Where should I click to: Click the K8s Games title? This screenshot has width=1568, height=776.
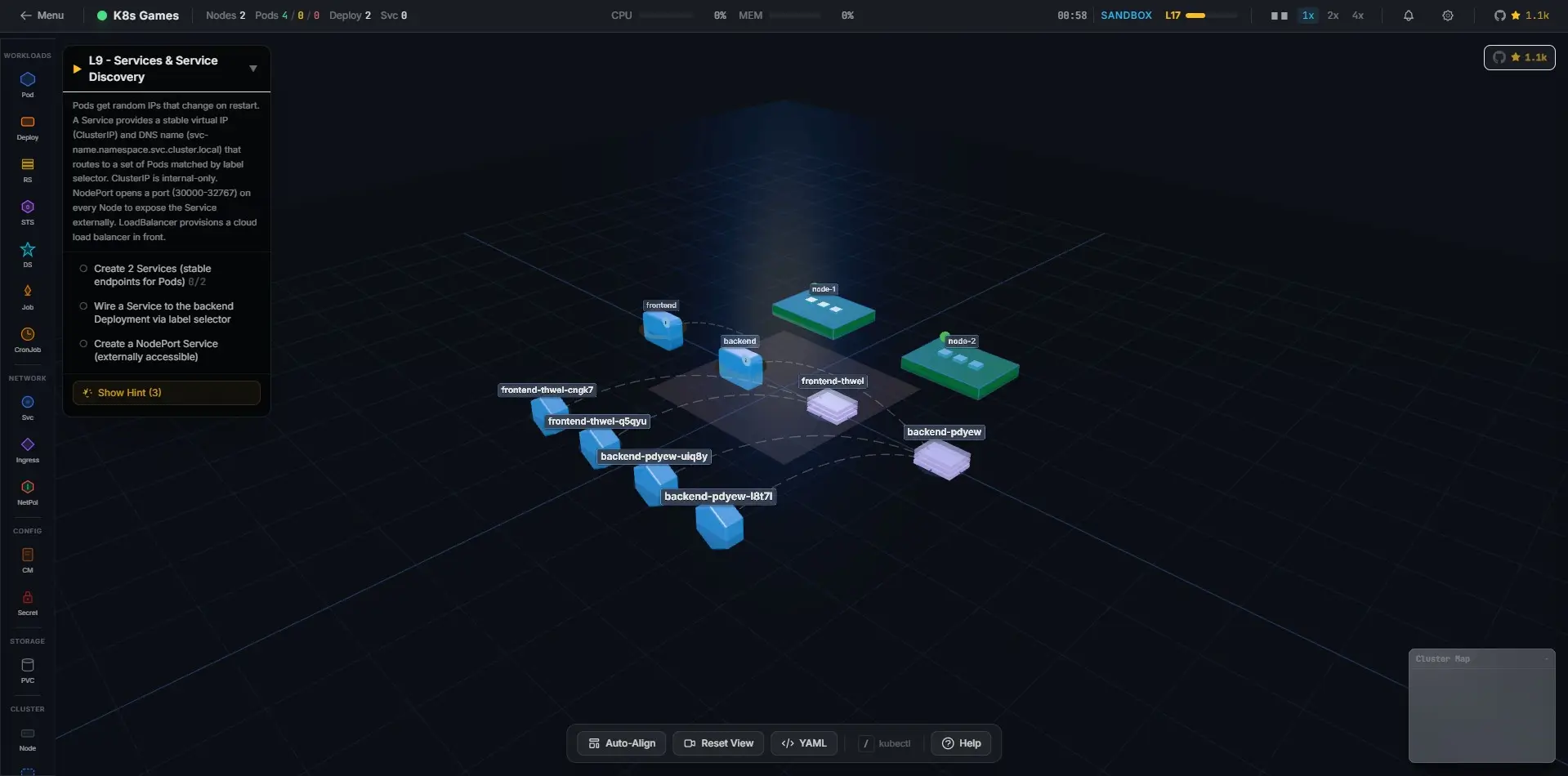point(145,16)
